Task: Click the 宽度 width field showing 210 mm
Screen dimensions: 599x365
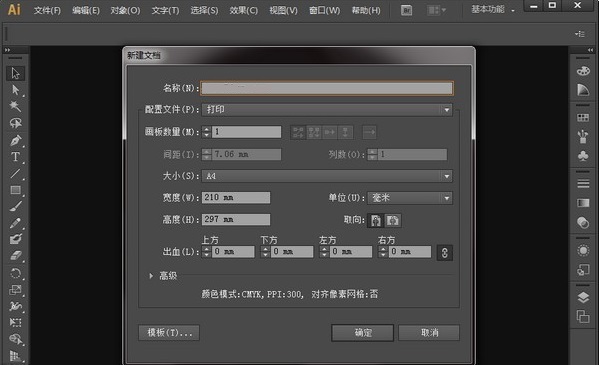Action: pyautogui.click(x=236, y=198)
